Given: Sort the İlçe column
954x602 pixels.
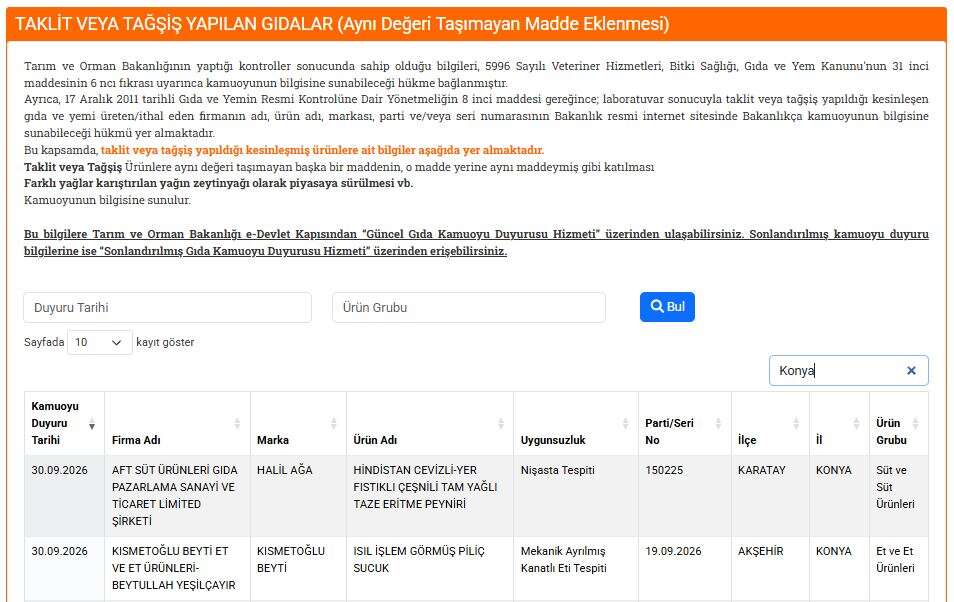Looking at the screenshot, I should point(796,424).
